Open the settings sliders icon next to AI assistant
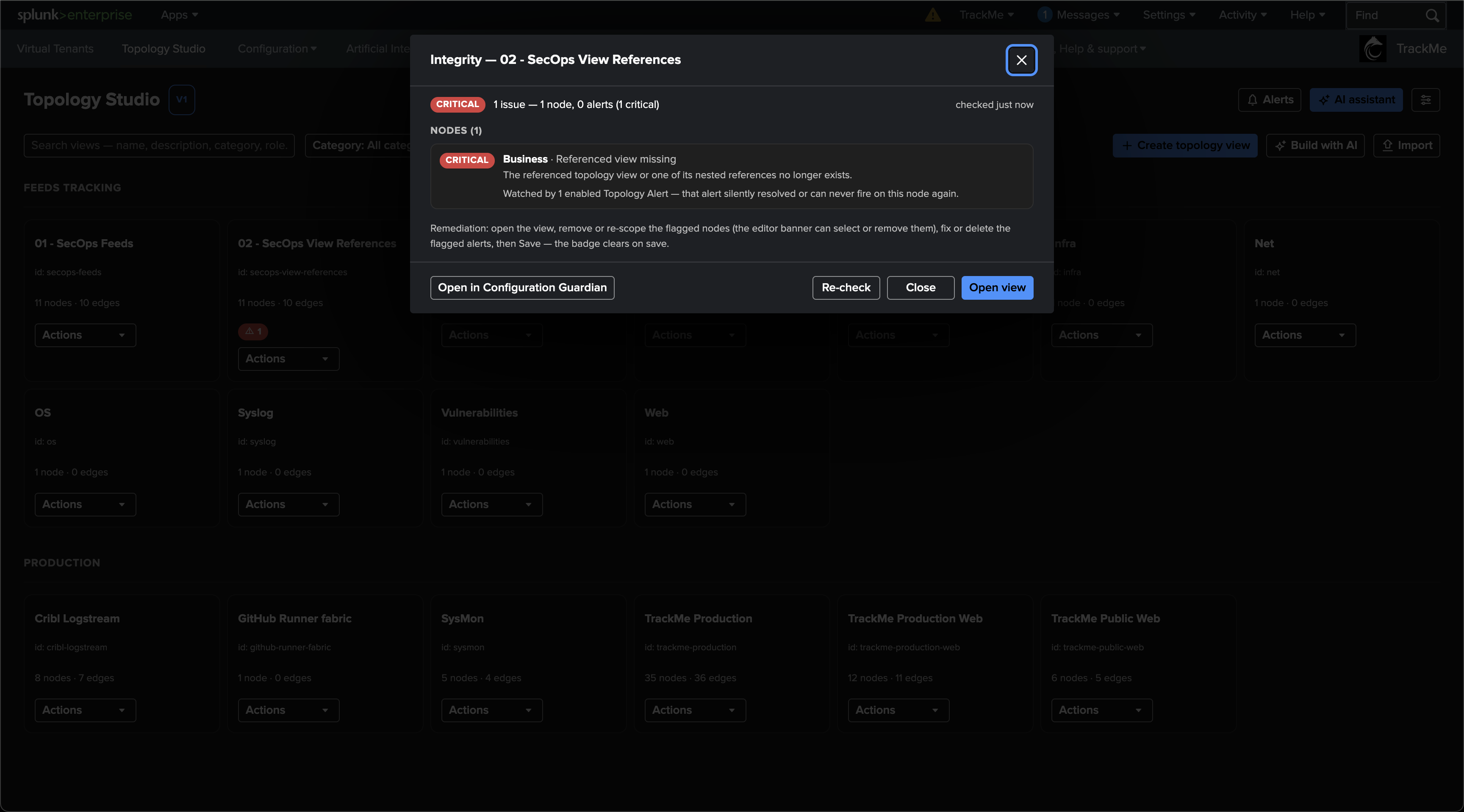This screenshot has width=1464, height=812. click(1425, 100)
